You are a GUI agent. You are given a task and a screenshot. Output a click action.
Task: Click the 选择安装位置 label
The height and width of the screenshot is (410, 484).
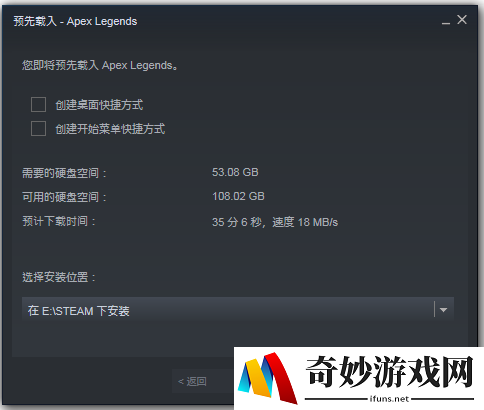[x=59, y=277]
